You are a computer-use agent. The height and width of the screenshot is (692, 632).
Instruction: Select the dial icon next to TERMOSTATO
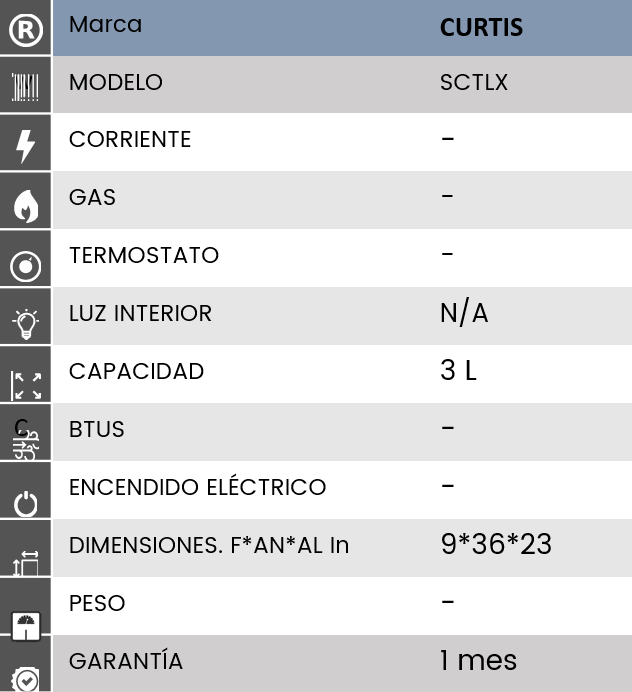tap(26, 266)
